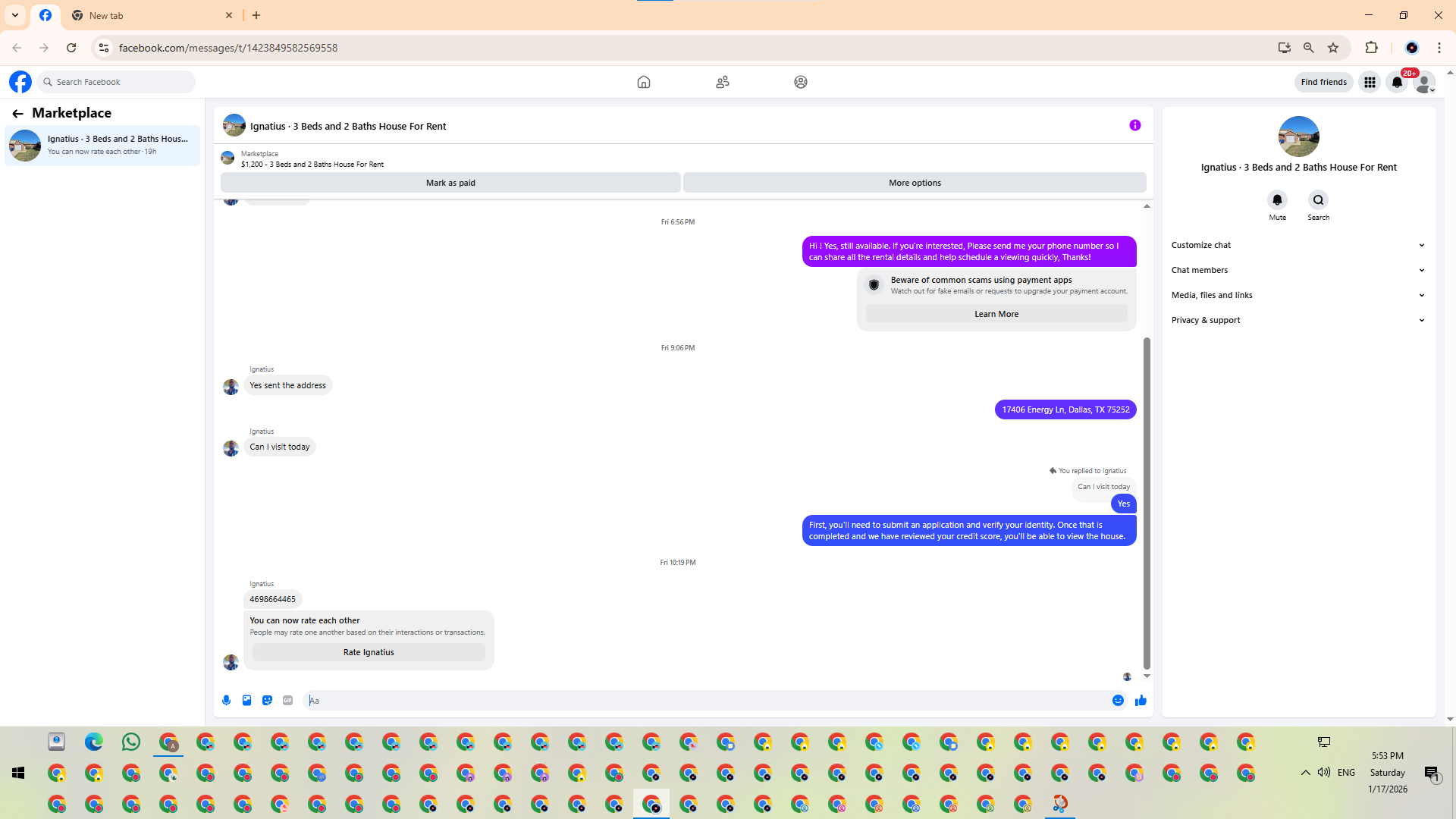Attach a photo using image icon
This screenshot has width=1456, height=819.
[x=246, y=701]
